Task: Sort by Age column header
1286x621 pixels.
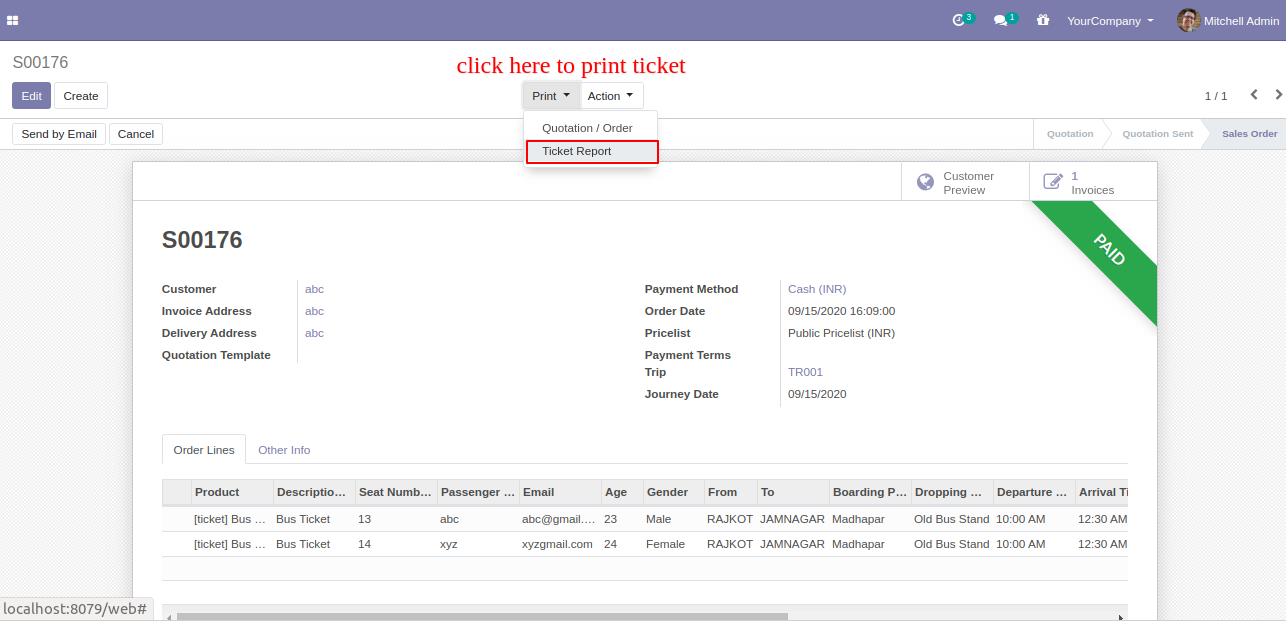Action: pyautogui.click(x=622, y=492)
